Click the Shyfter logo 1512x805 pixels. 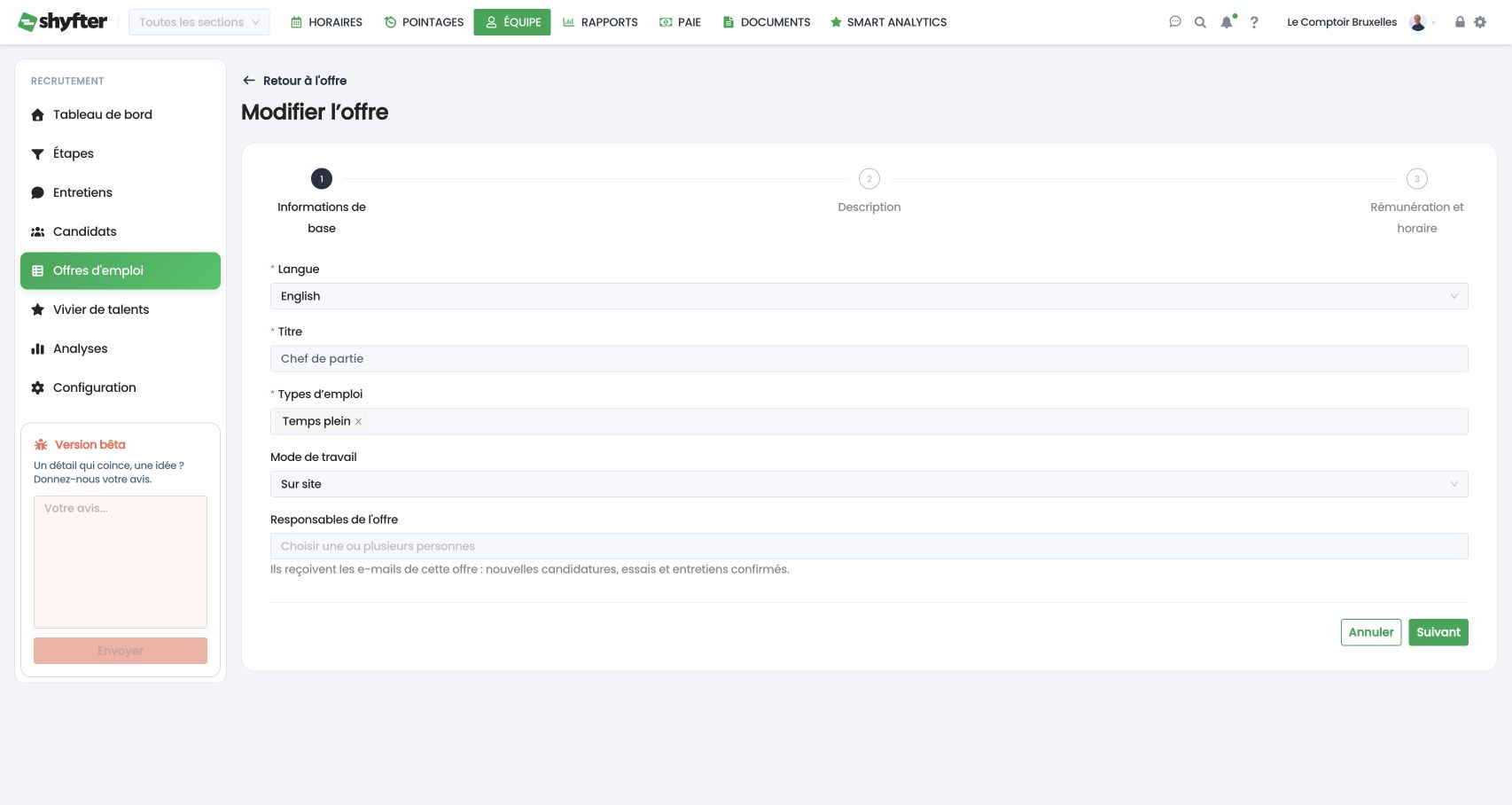click(x=63, y=21)
